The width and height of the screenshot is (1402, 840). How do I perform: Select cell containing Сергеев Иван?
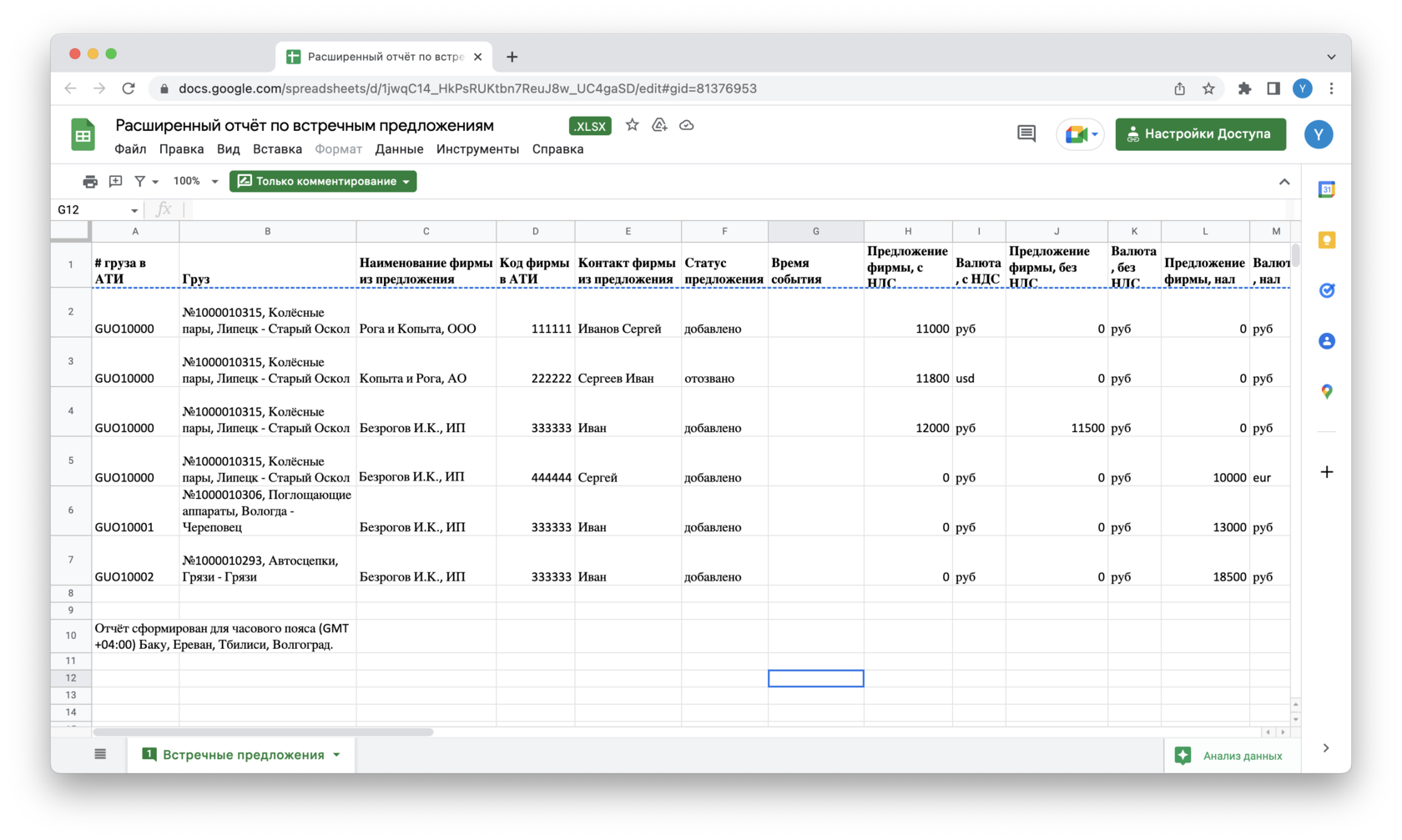tap(628, 362)
